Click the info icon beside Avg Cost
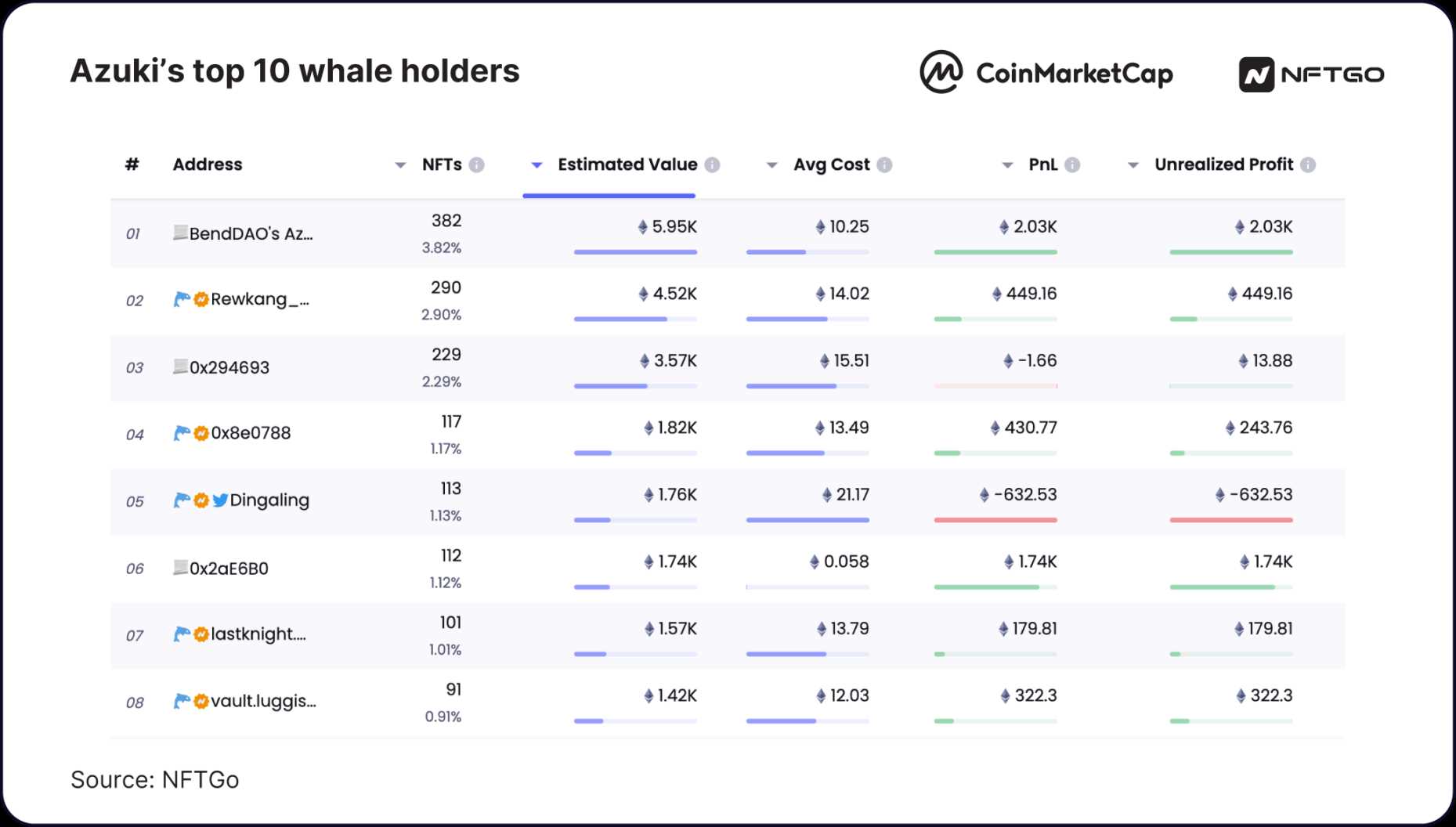This screenshot has width=1456, height=827. [x=884, y=165]
